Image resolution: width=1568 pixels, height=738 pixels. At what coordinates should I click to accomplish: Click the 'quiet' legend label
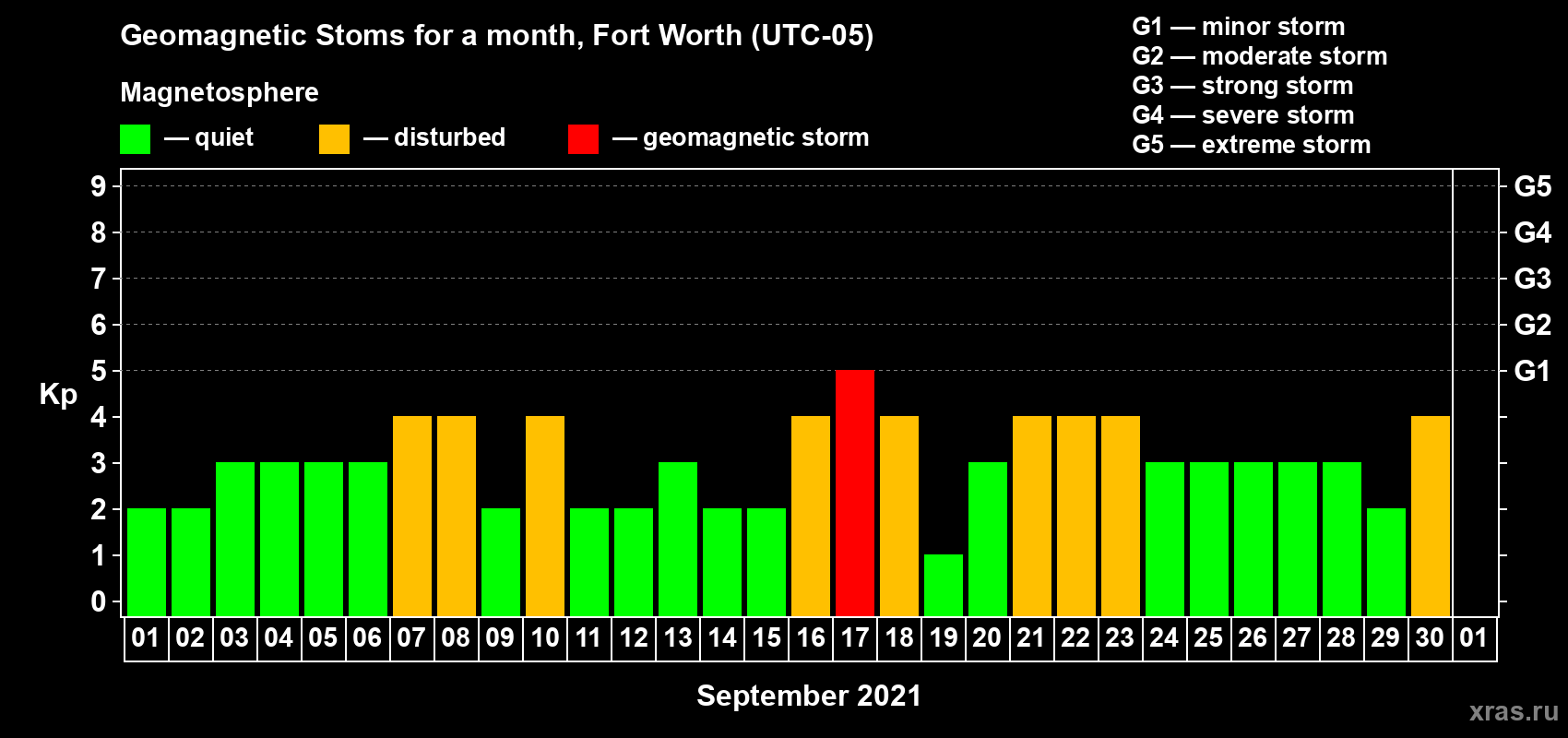tap(224, 137)
